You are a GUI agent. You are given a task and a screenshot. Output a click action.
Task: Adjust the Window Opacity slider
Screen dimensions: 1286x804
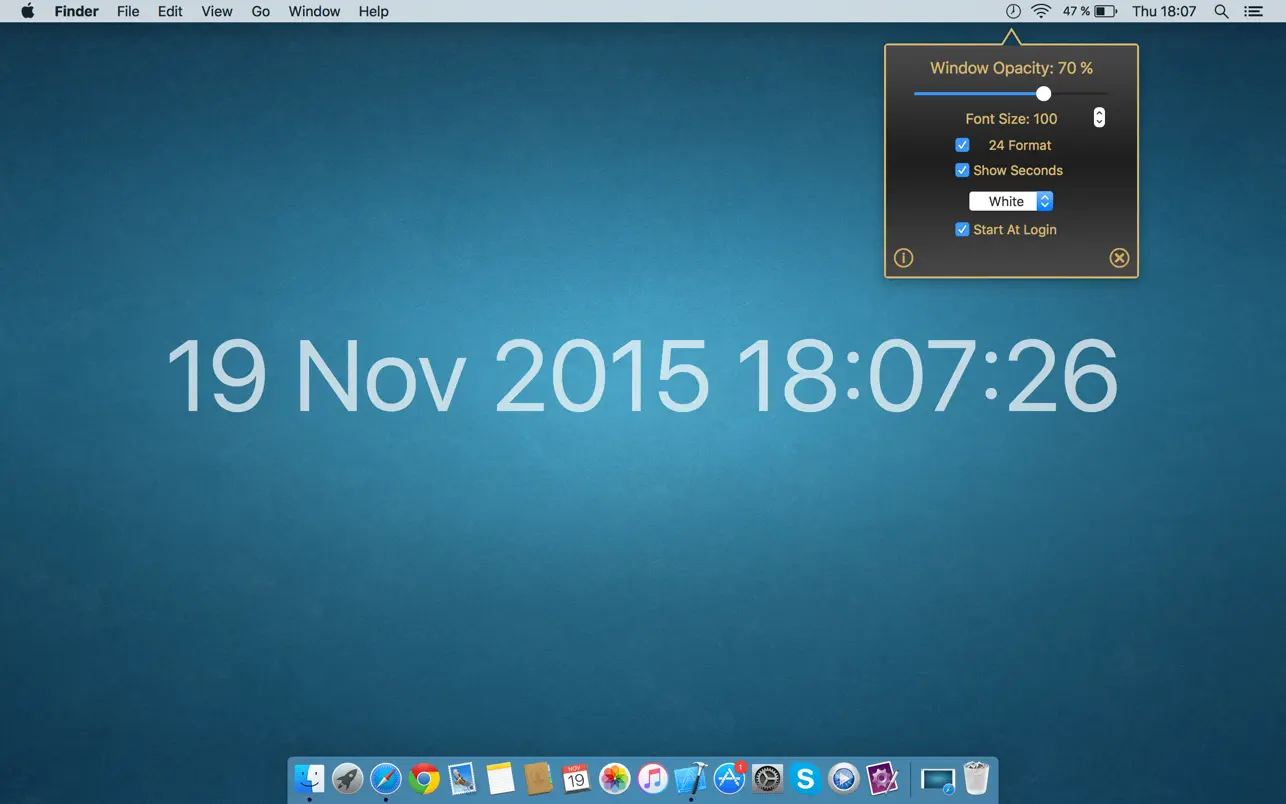1043,93
